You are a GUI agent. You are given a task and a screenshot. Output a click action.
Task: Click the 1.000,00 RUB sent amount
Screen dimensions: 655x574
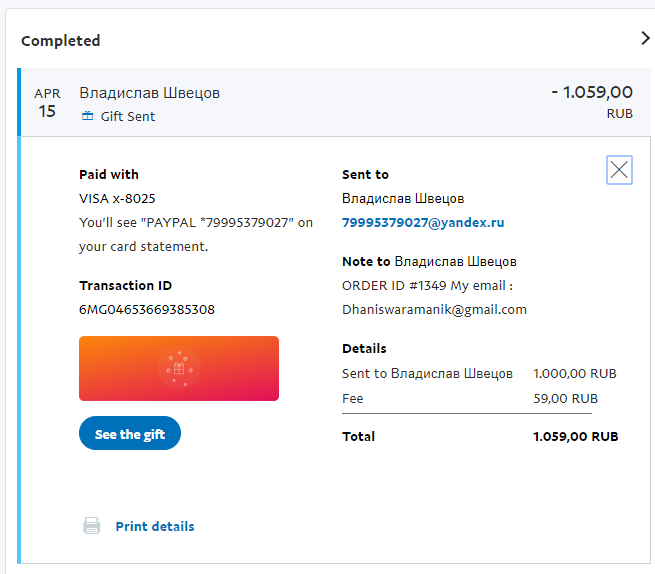tap(575, 373)
